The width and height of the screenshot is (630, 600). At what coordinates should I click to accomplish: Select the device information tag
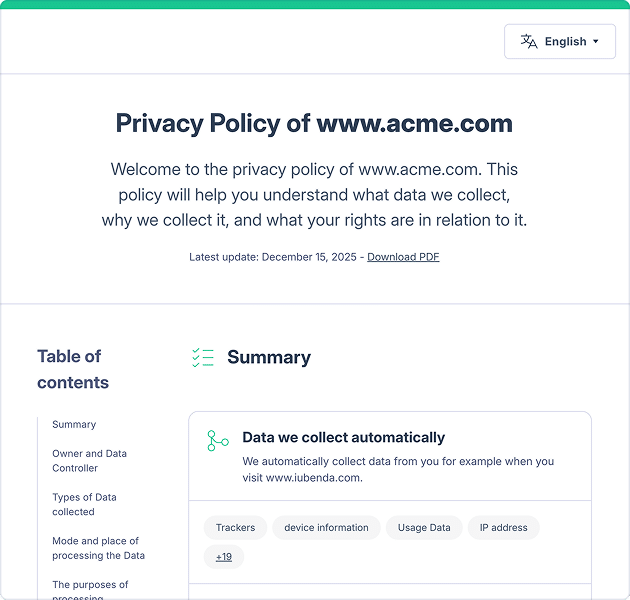pos(326,527)
